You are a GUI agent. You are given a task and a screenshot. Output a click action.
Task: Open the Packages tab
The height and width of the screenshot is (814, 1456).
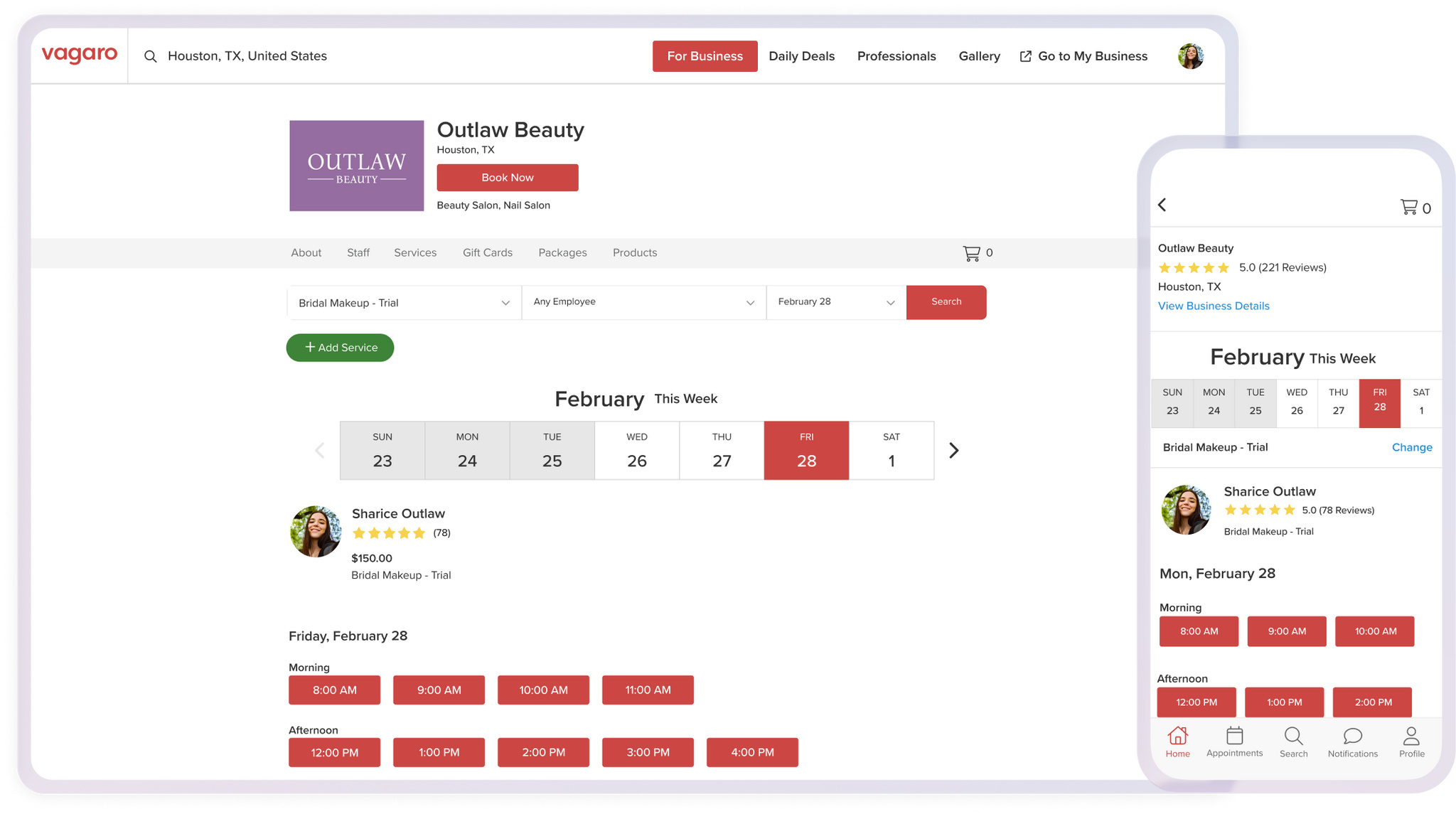562,252
